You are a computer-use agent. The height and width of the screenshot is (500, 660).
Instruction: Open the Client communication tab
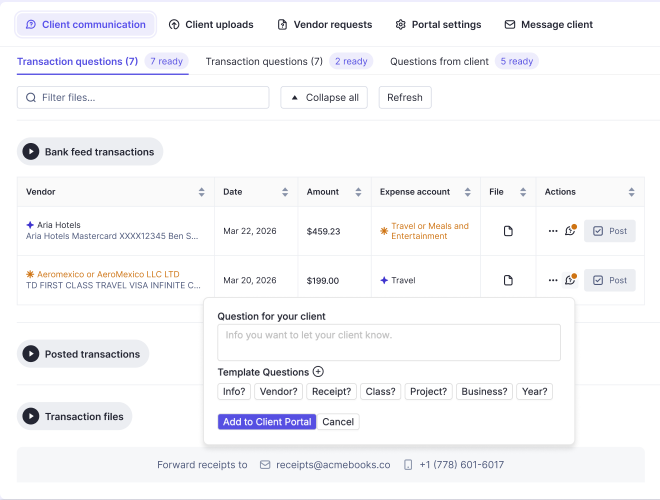86,24
